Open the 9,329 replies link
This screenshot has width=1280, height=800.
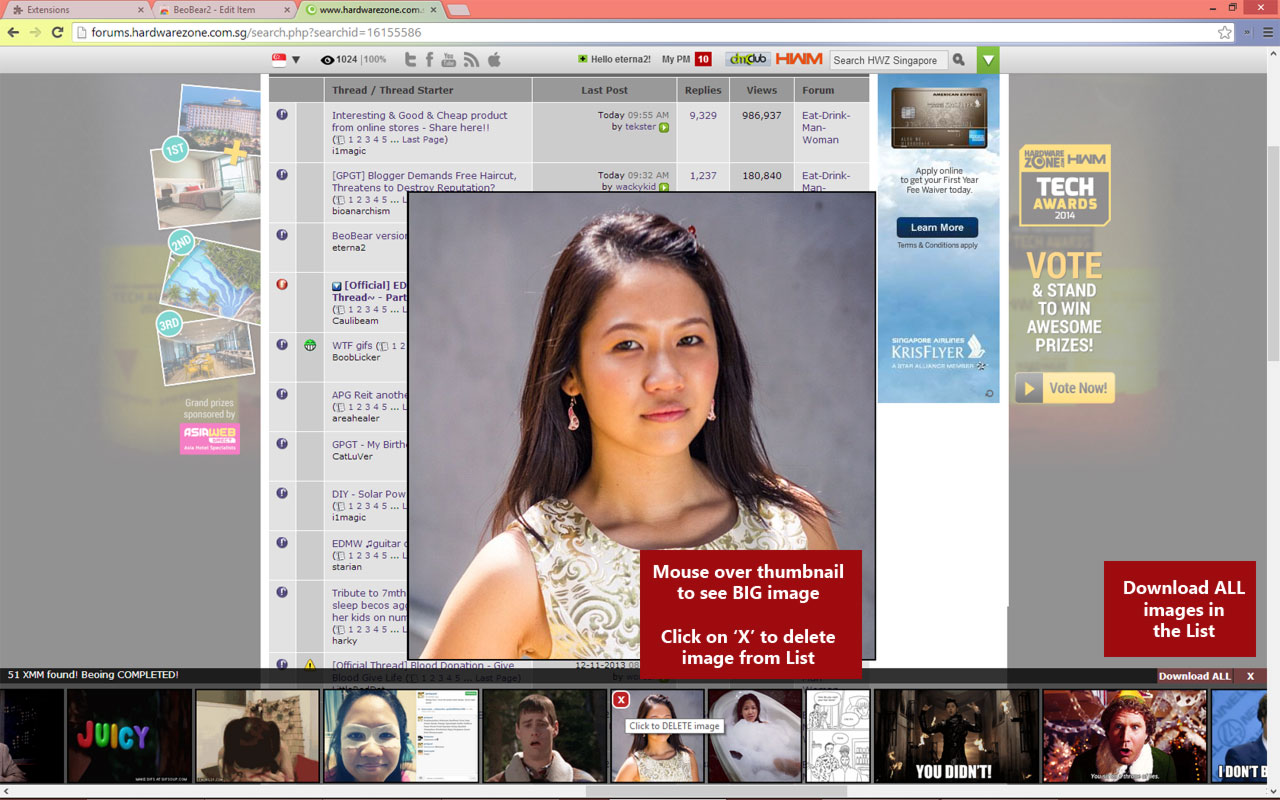click(x=703, y=115)
